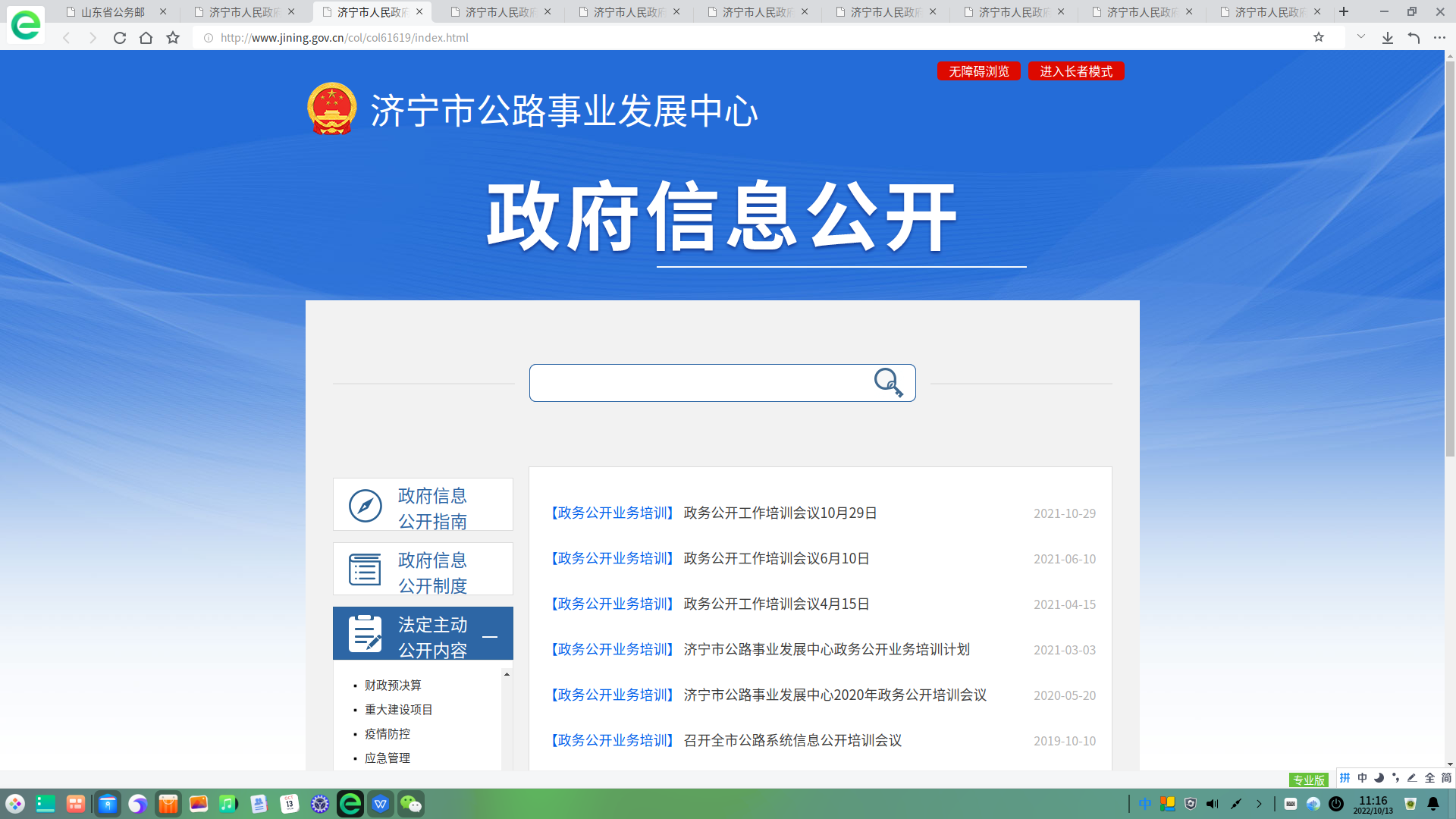Viewport: 1456px width, 819px height.
Task: Open 政务公开工作培训会议10月29日 article
Action: click(780, 513)
